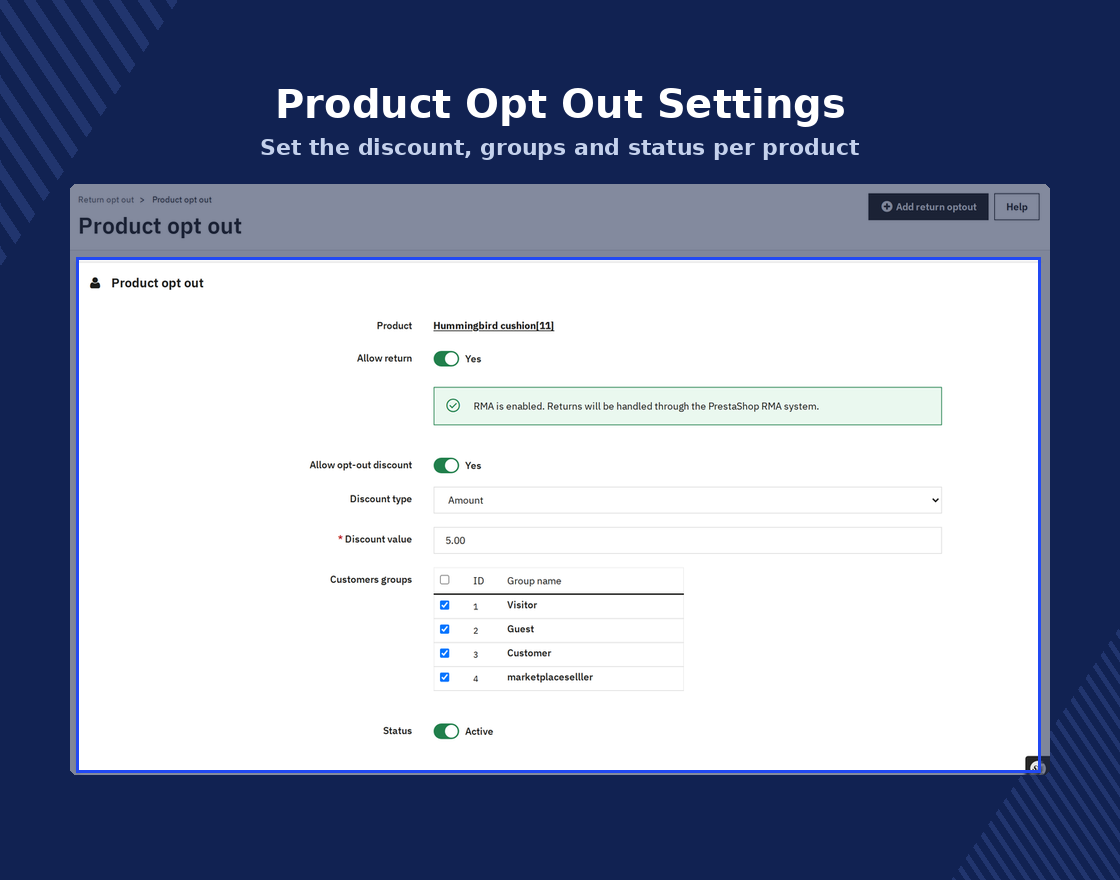Image resolution: width=1120 pixels, height=880 pixels.
Task: Click the Visitor group name
Action: (521, 605)
